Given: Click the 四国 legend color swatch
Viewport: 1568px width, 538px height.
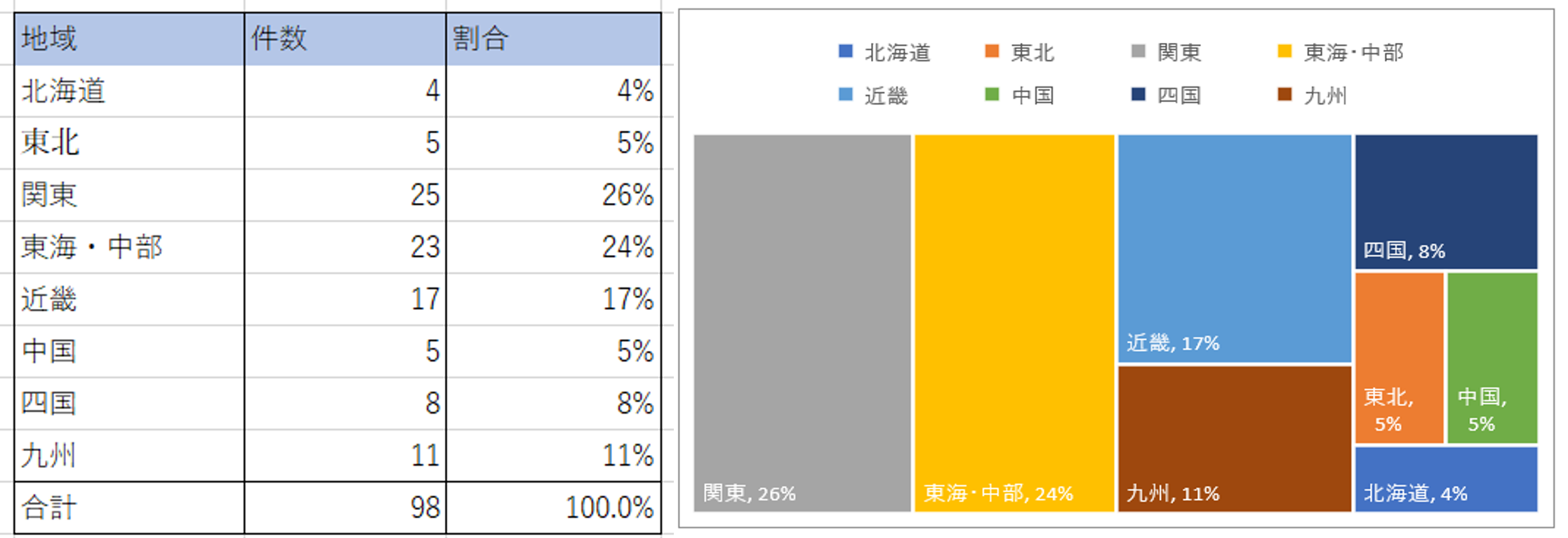Looking at the screenshot, I should pyautogui.click(x=1138, y=94).
